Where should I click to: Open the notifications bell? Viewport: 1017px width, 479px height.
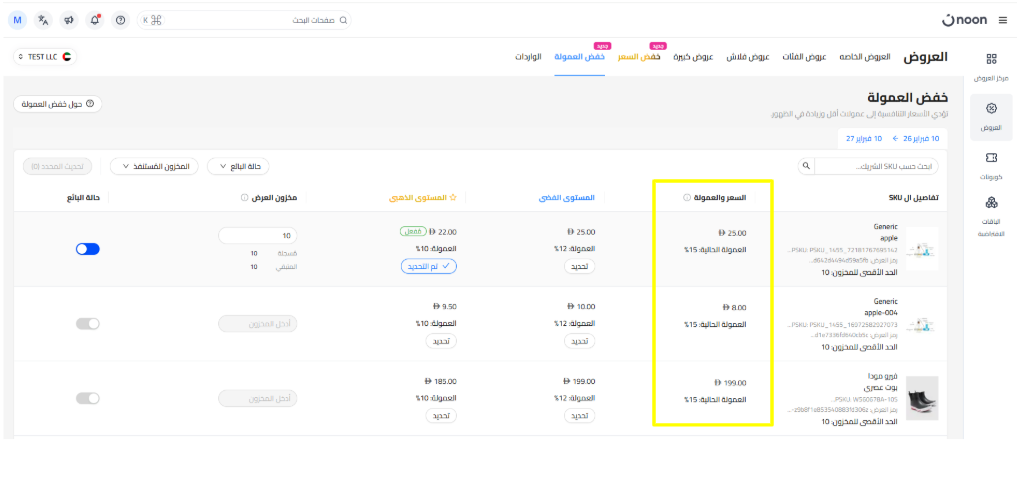(x=94, y=20)
